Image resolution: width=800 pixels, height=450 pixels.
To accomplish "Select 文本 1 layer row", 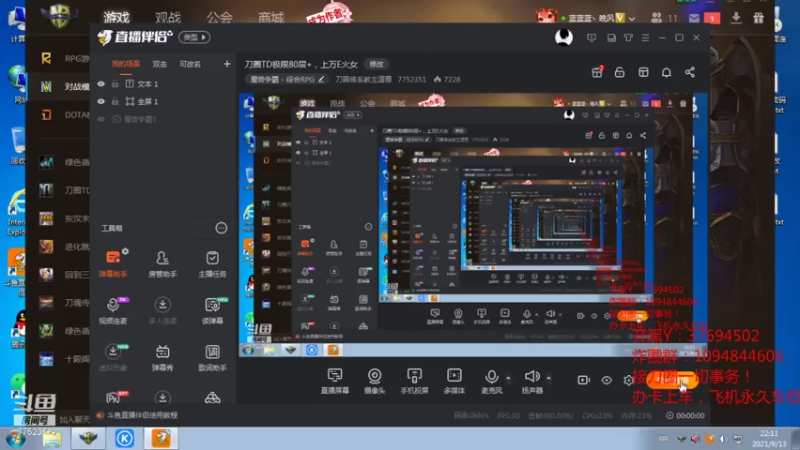I will coord(162,84).
